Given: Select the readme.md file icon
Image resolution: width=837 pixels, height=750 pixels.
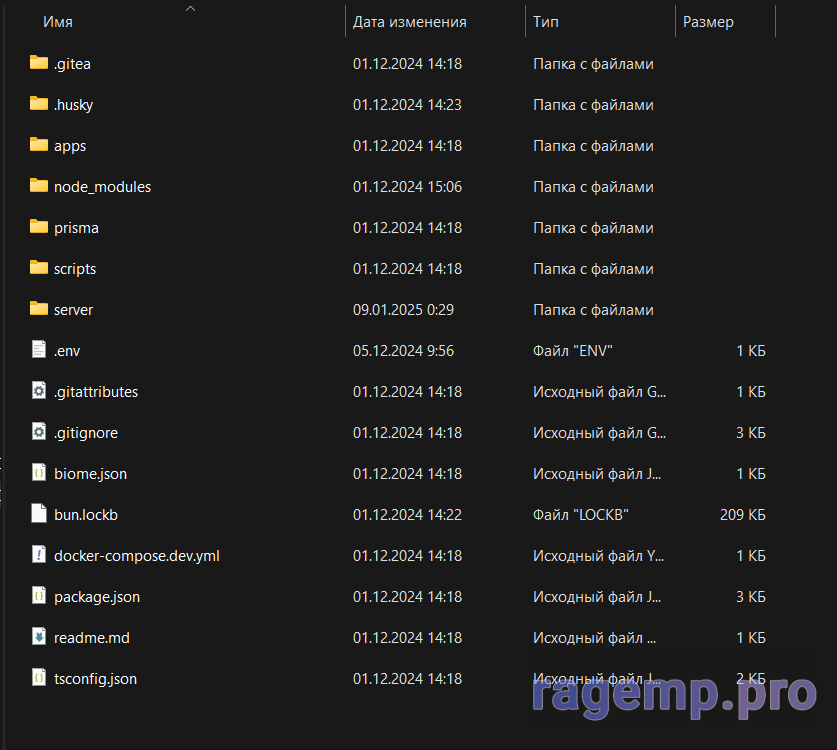Looking at the screenshot, I should coord(39,637).
